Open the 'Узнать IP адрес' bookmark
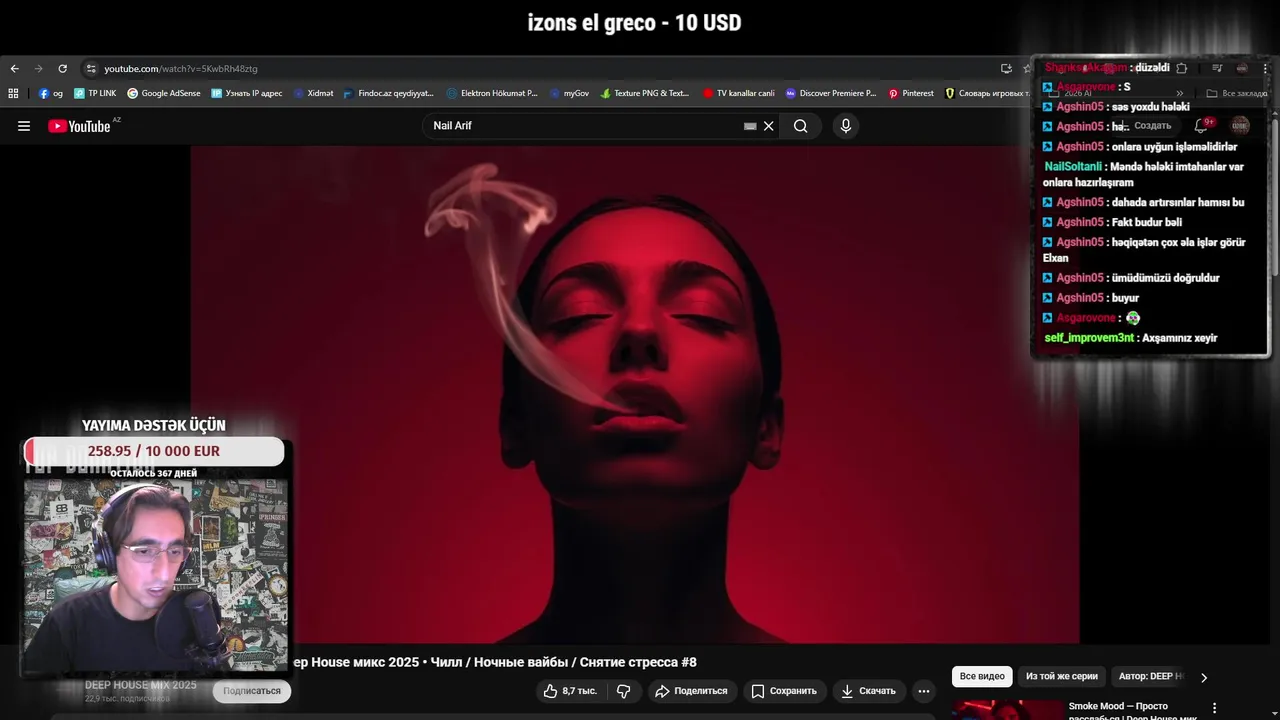The image size is (1280, 720). tap(246, 93)
